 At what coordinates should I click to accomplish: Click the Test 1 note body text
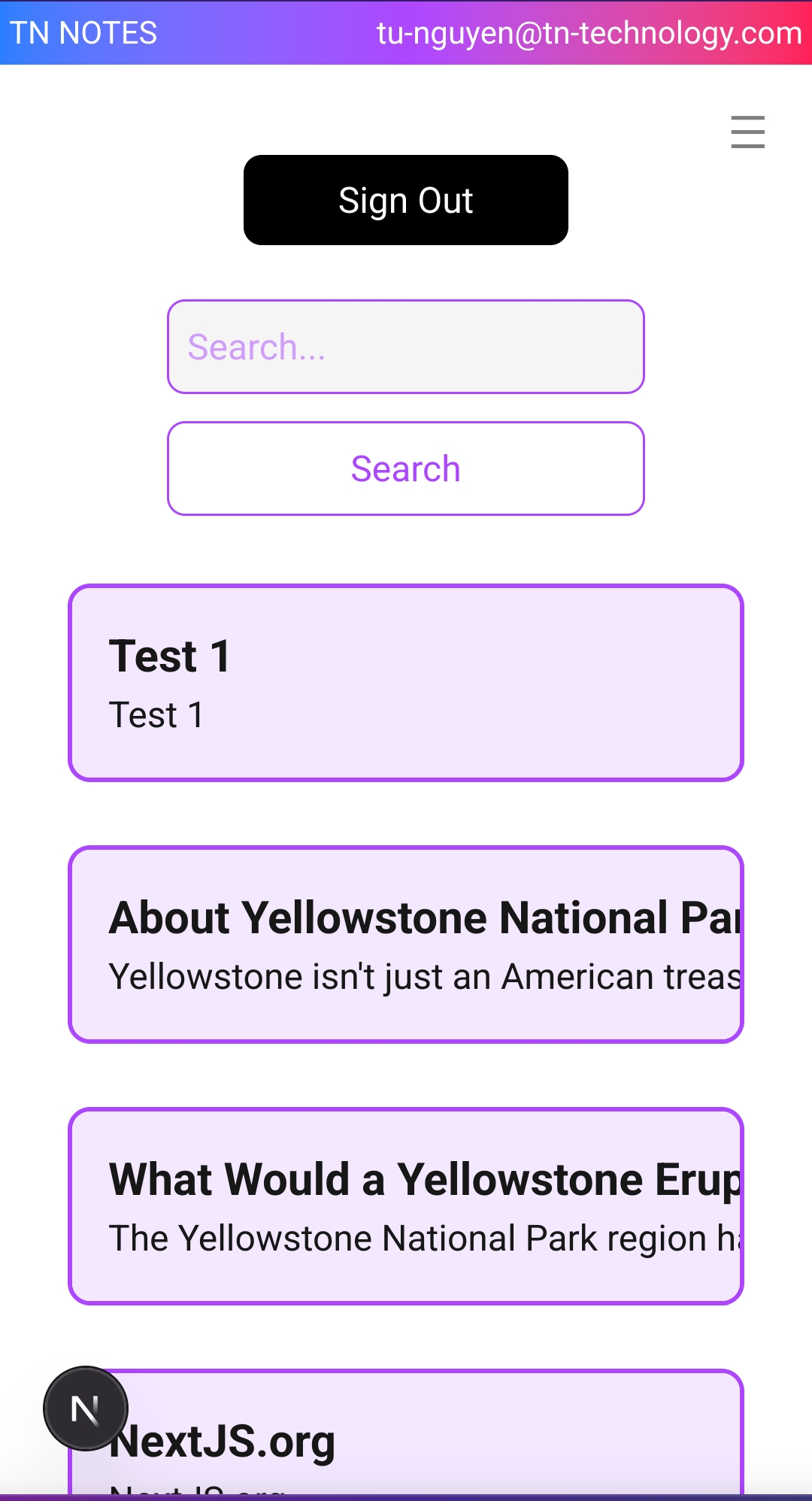pos(156,714)
